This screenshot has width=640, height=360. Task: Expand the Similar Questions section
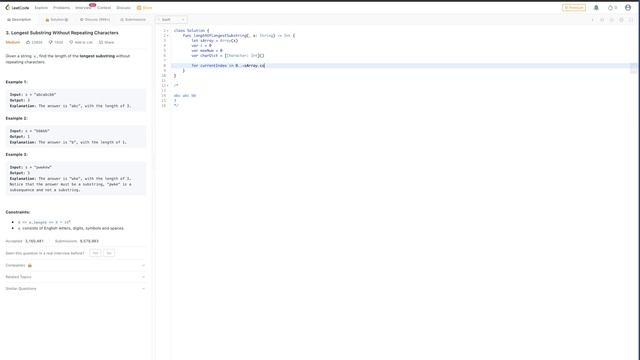[75, 289]
